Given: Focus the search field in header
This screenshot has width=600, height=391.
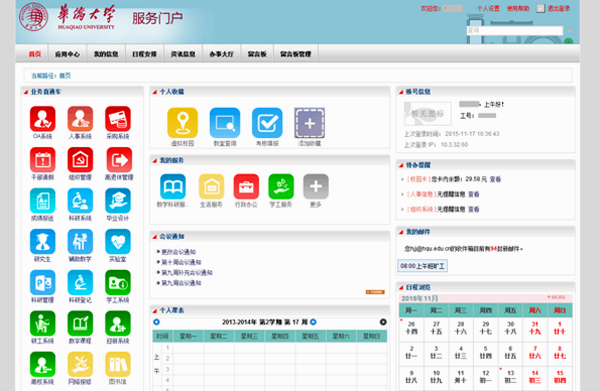Looking at the screenshot, I should (x=515, y=30).
